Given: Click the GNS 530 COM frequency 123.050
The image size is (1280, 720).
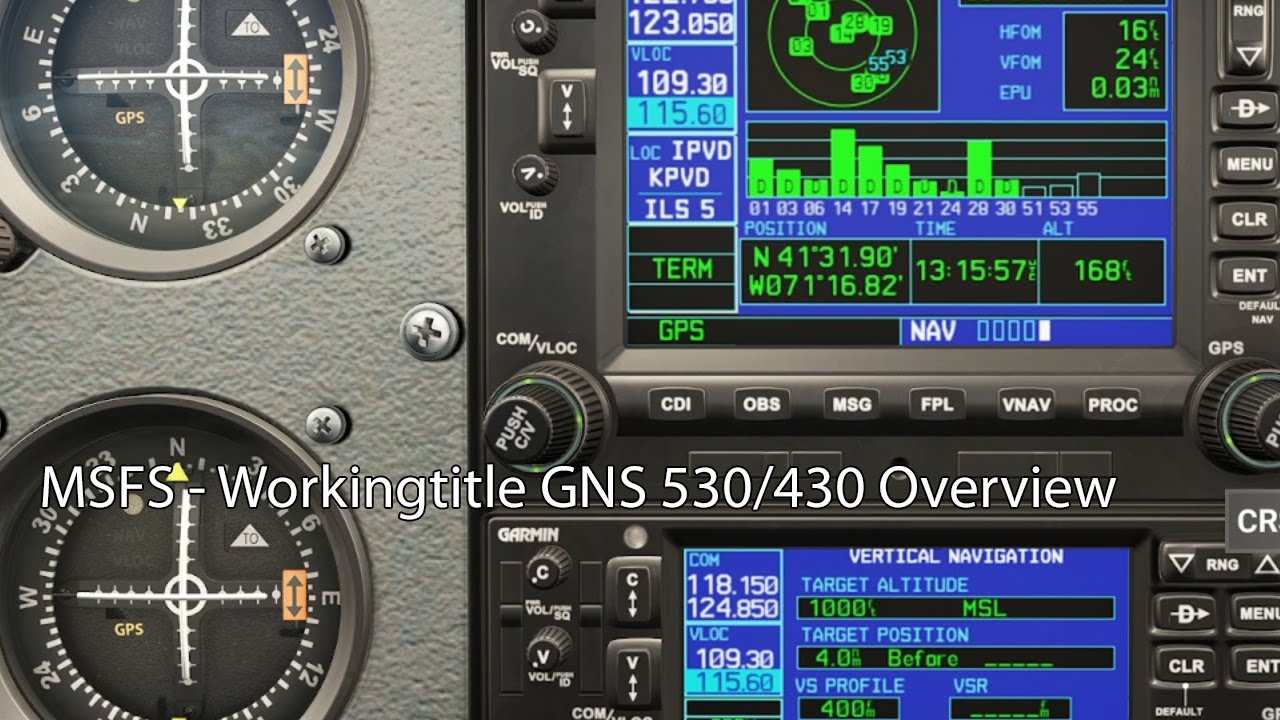Looking at the screenshot, I should [682, 24].
